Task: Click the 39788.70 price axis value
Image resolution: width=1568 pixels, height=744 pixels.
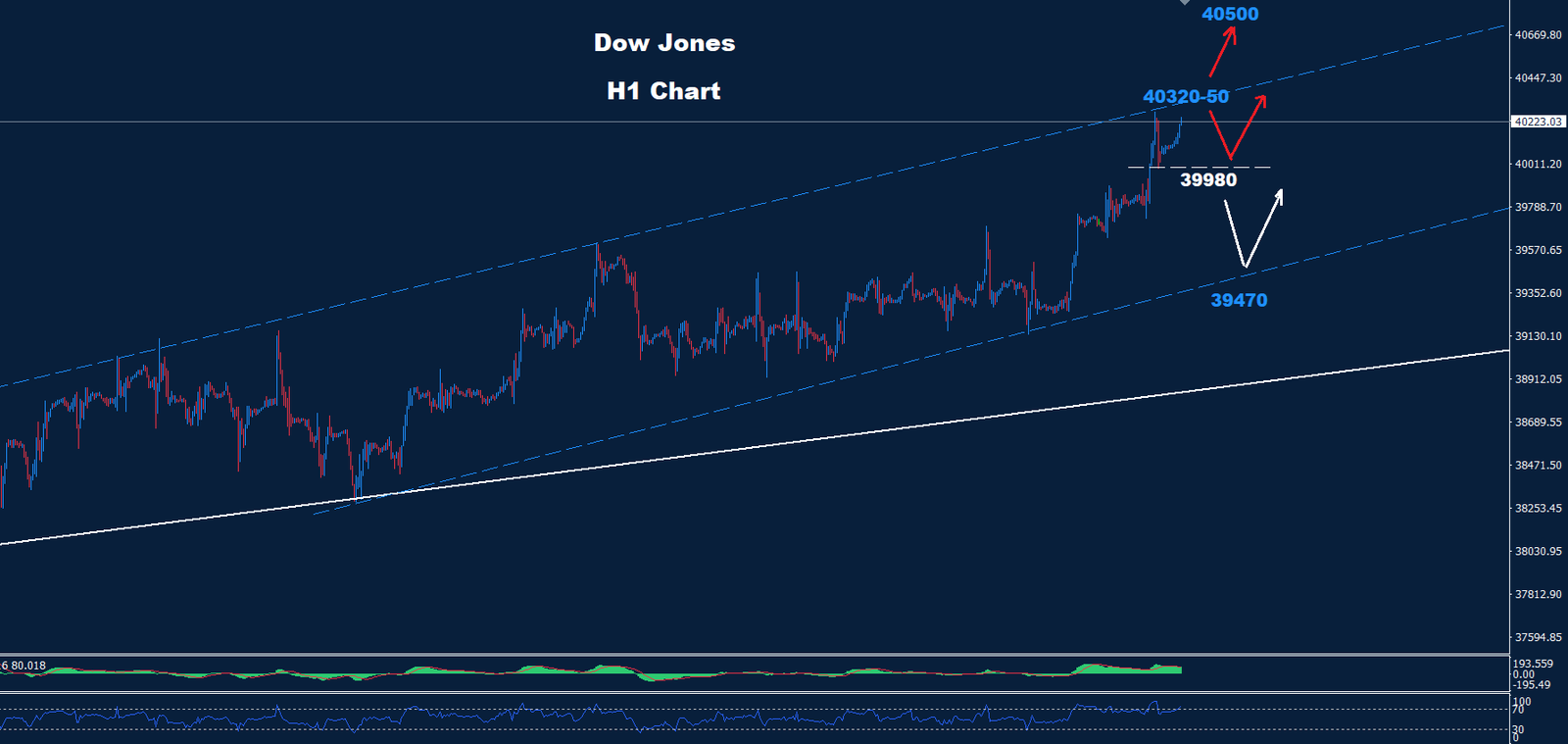Action: click(x=1538, y=208)
